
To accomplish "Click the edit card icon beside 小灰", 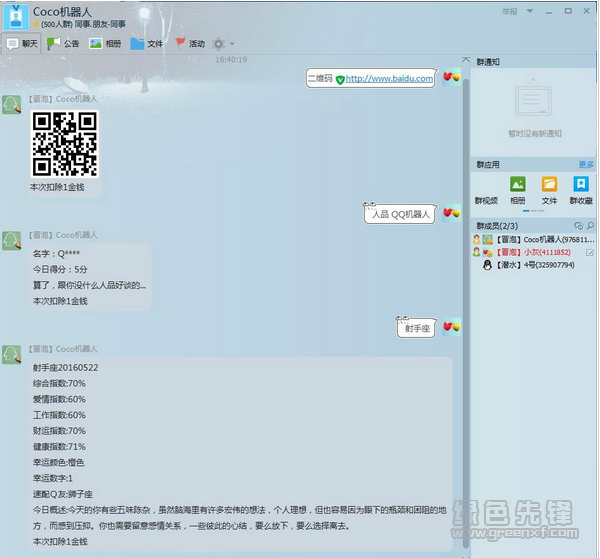I will [590, 252].
